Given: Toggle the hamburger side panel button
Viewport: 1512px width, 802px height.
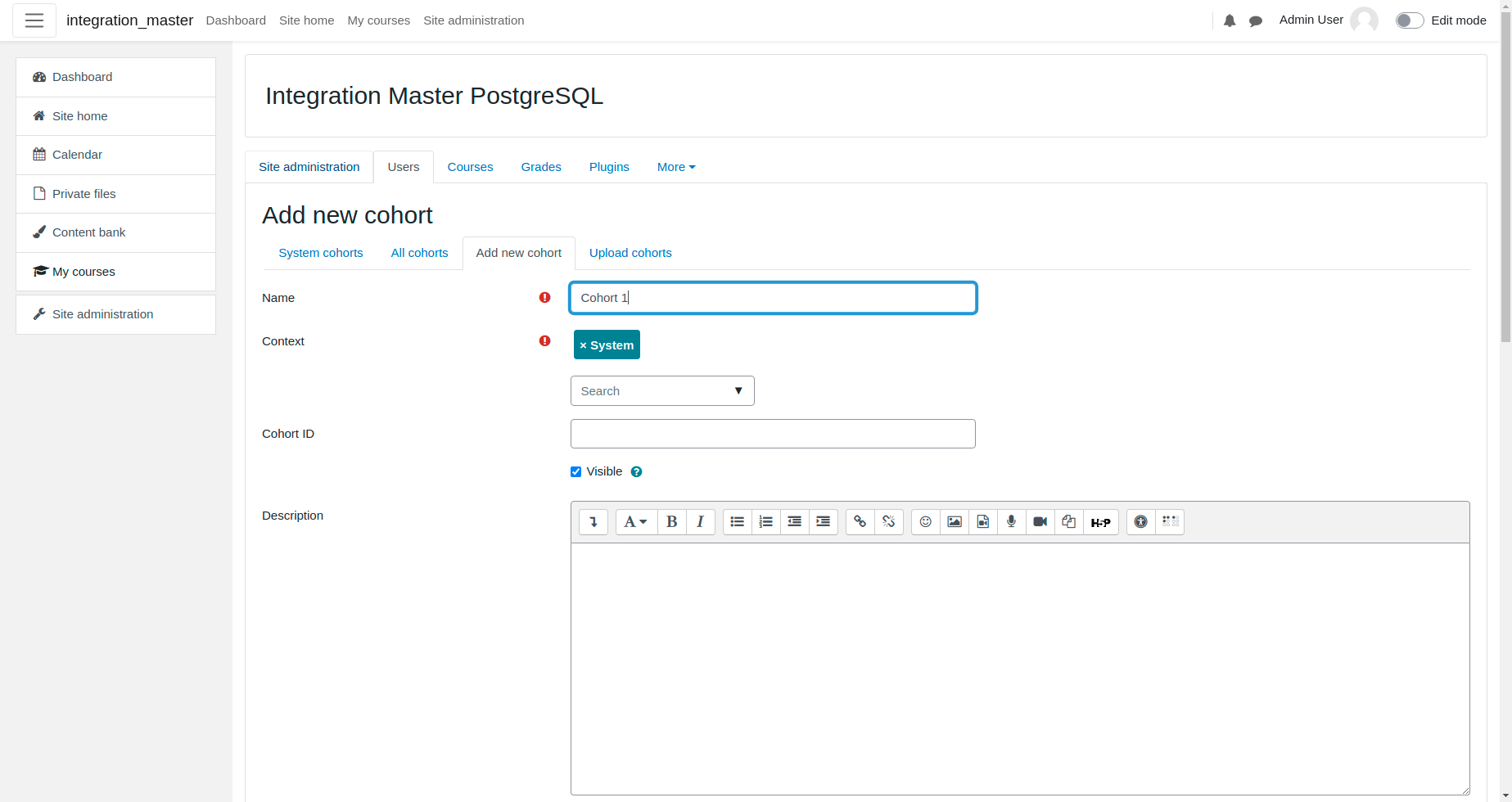Looking at the screenshot, I should [x=34, y=20].
